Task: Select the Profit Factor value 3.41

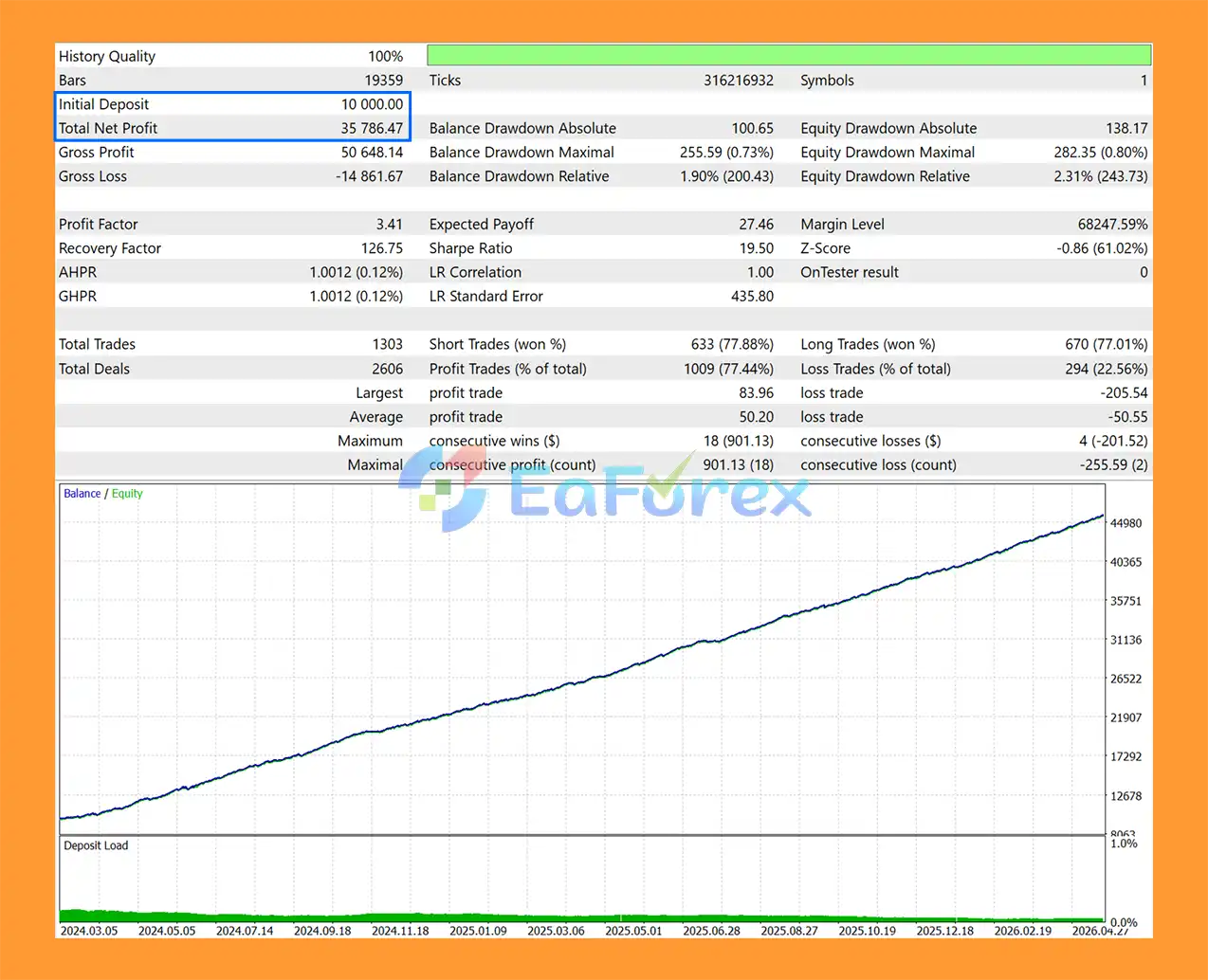Action: click(x=389, y=225)
